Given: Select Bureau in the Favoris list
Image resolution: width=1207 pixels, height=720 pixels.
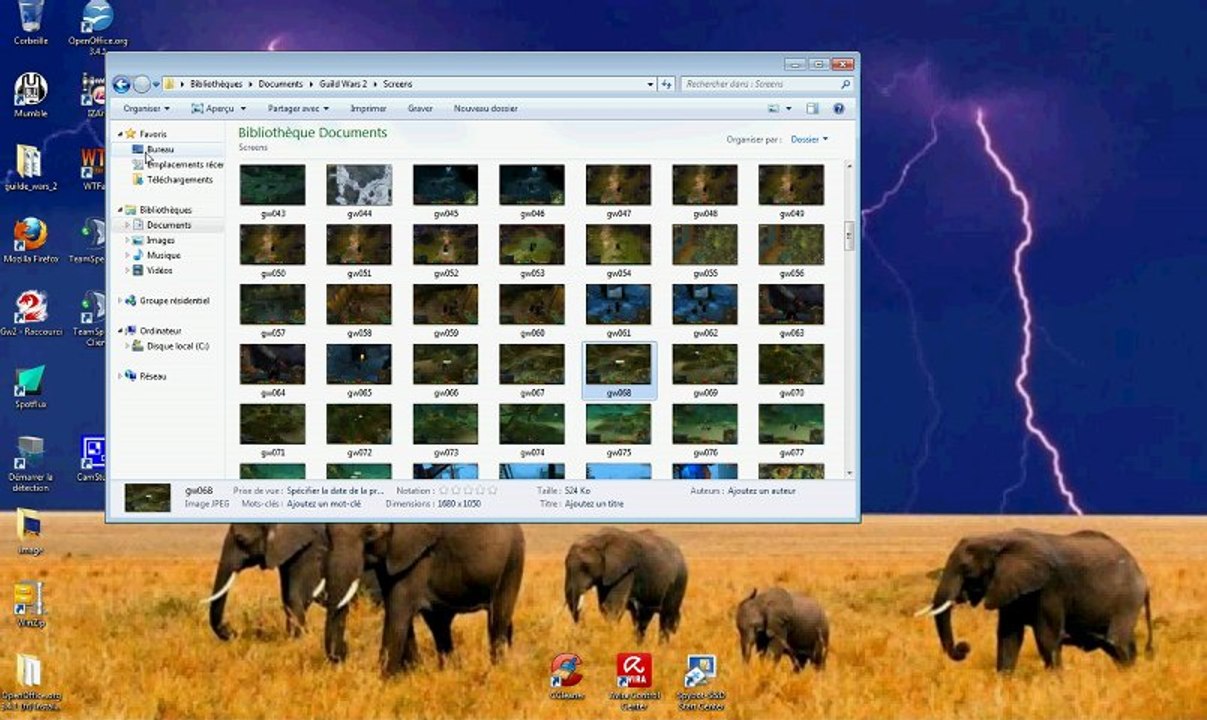Looking at the screenshot, I should click(160, 149).
